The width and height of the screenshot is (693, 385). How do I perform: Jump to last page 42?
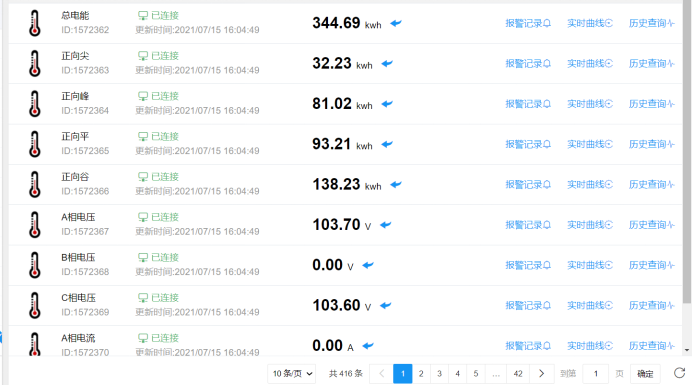coord(518,374)
